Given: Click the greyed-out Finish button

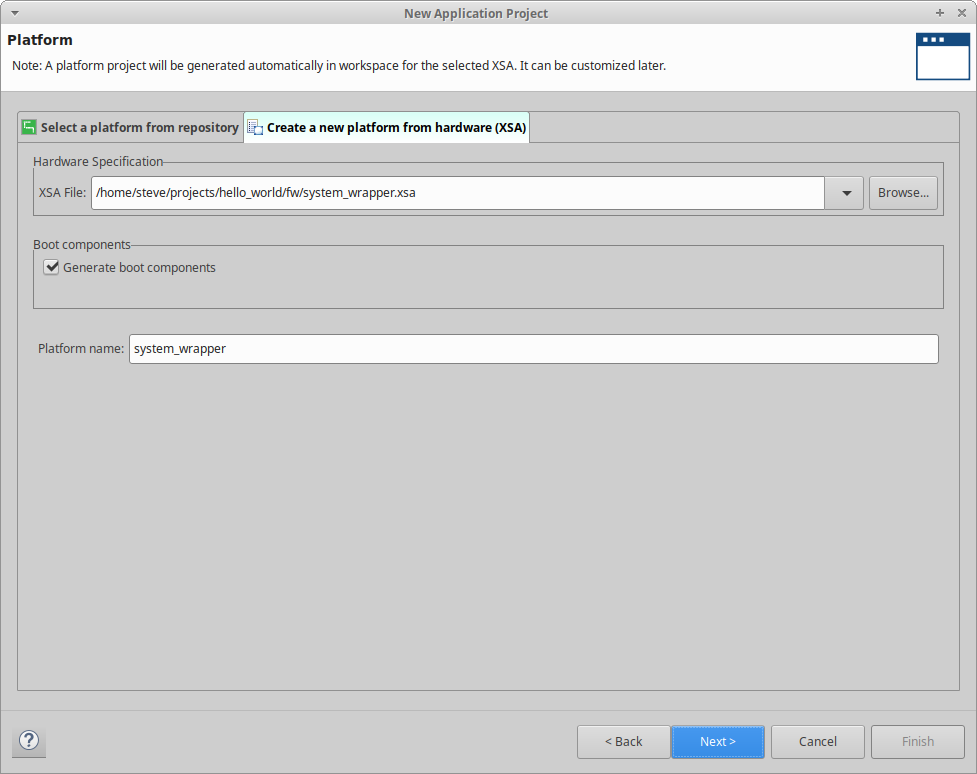Looking at the screenshot, I should coord(917,741).
